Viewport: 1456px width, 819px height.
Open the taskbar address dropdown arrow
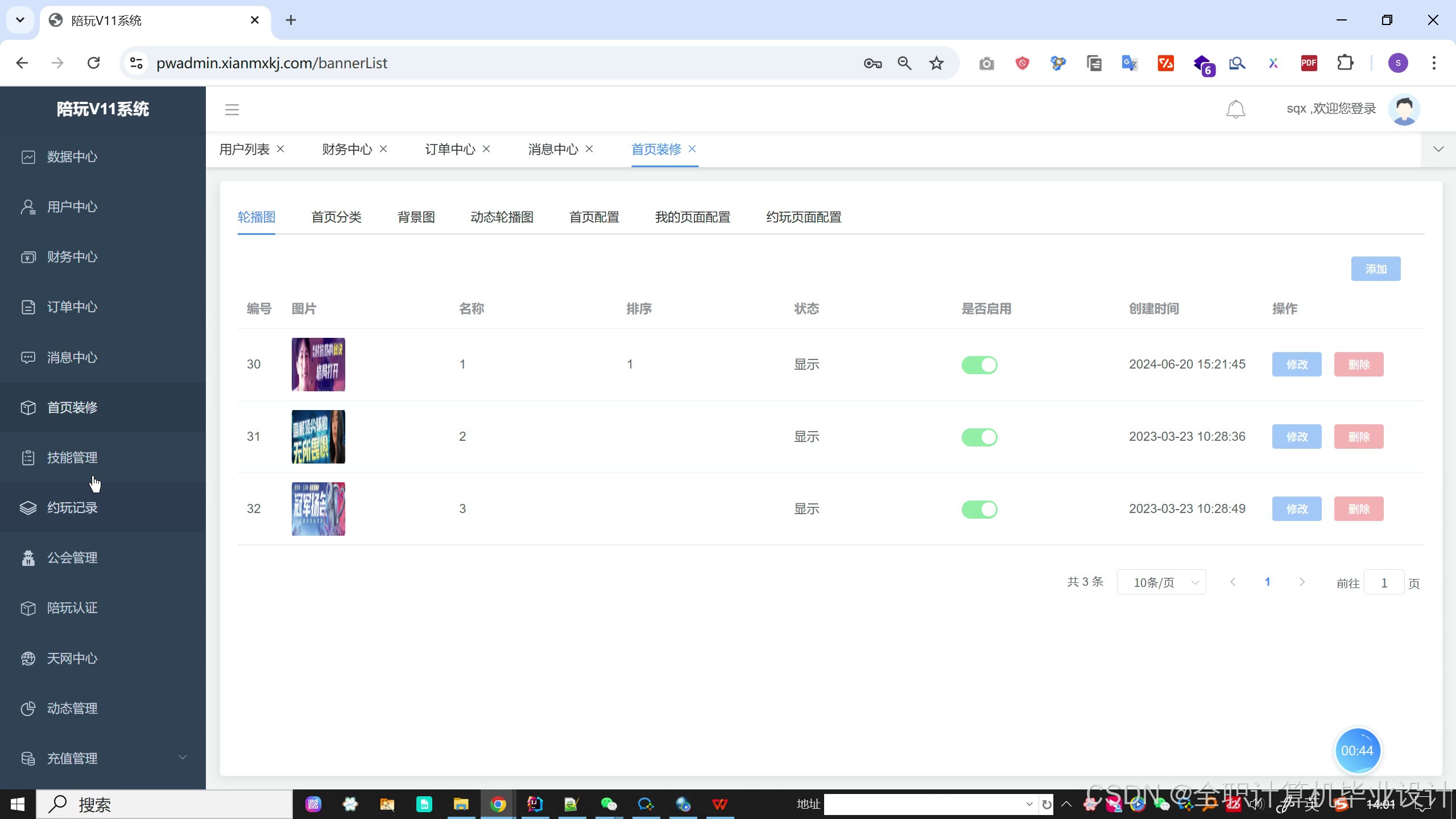[1029, 804]
